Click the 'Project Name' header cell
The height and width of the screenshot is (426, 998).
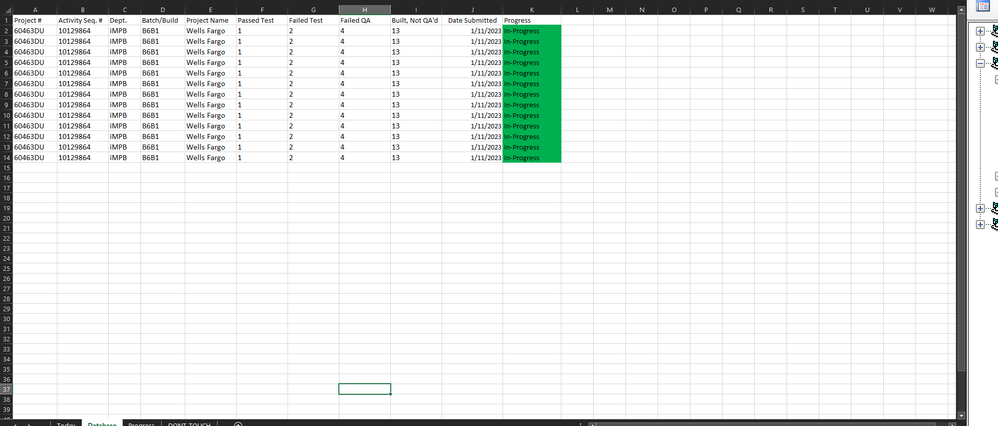coord(211,20)
